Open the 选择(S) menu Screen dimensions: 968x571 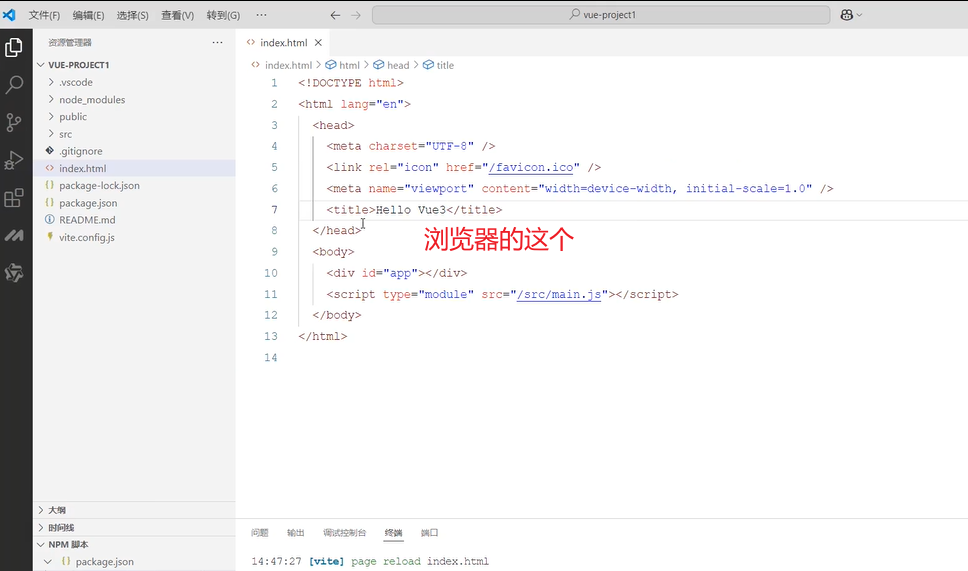pos(133,15)
